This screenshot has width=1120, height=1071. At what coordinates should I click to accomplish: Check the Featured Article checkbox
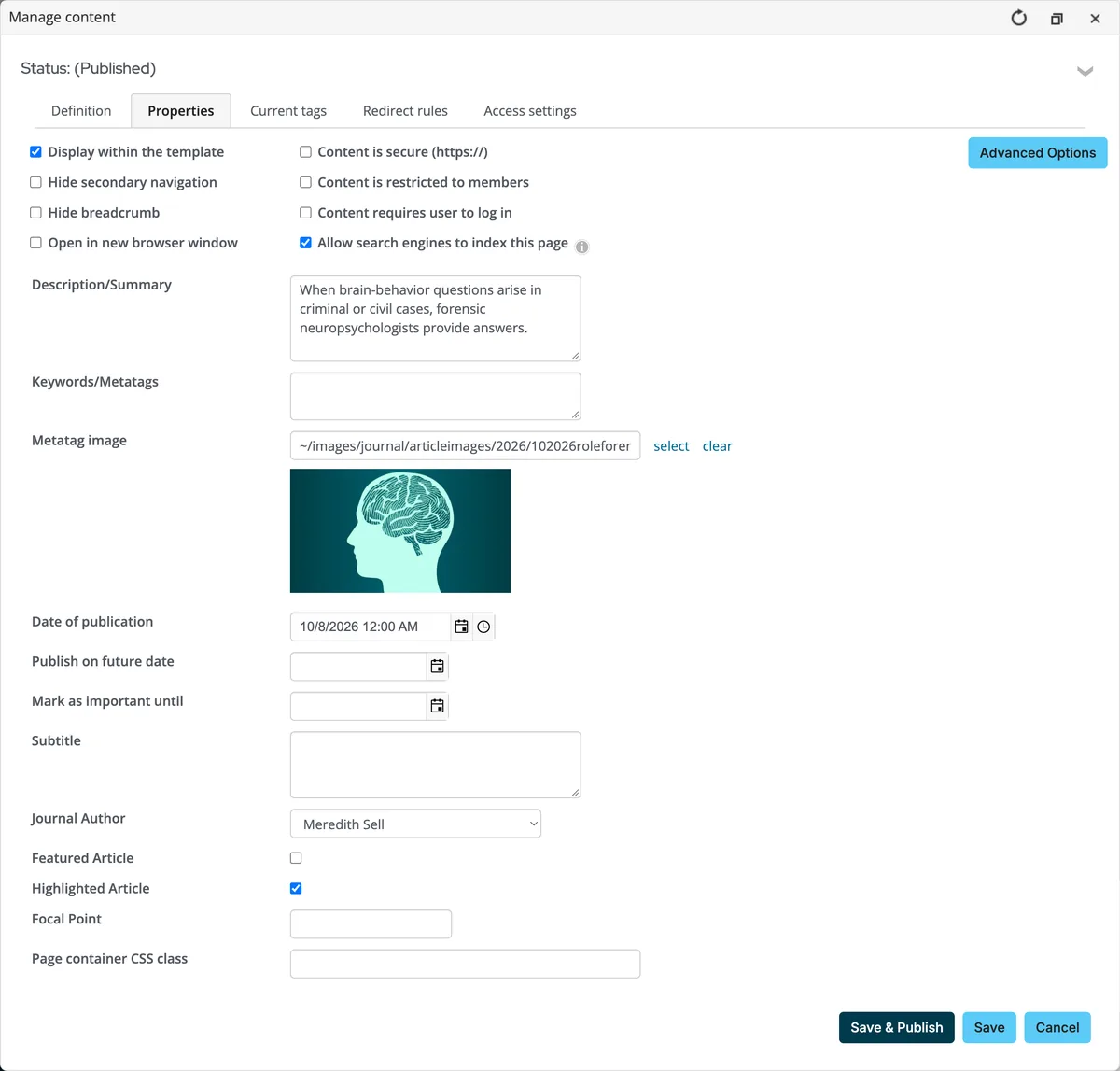(x=296, y=858)
